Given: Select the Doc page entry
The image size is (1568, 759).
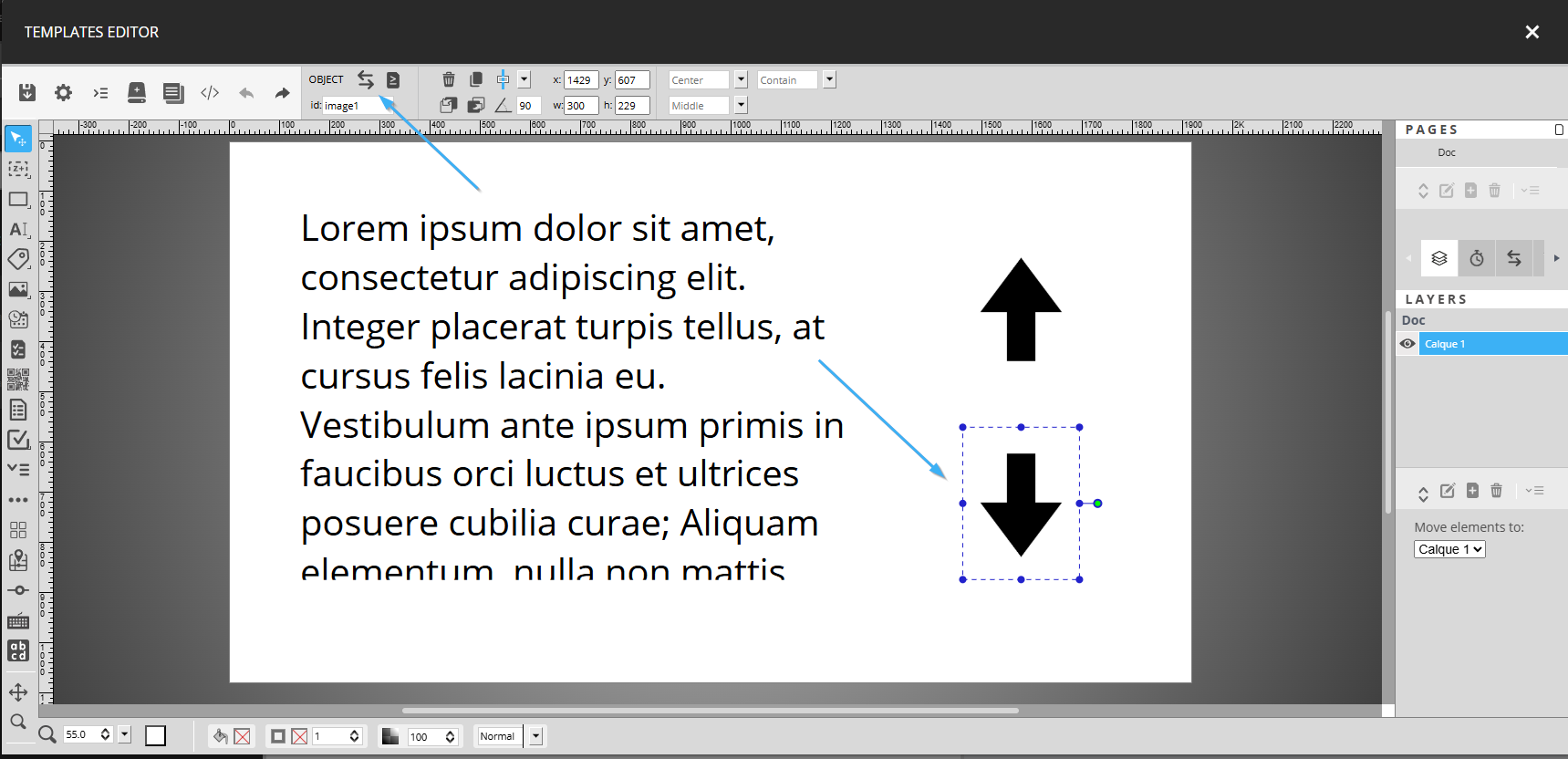Looking at the screenshot, I should click(x=1447, y=152).
